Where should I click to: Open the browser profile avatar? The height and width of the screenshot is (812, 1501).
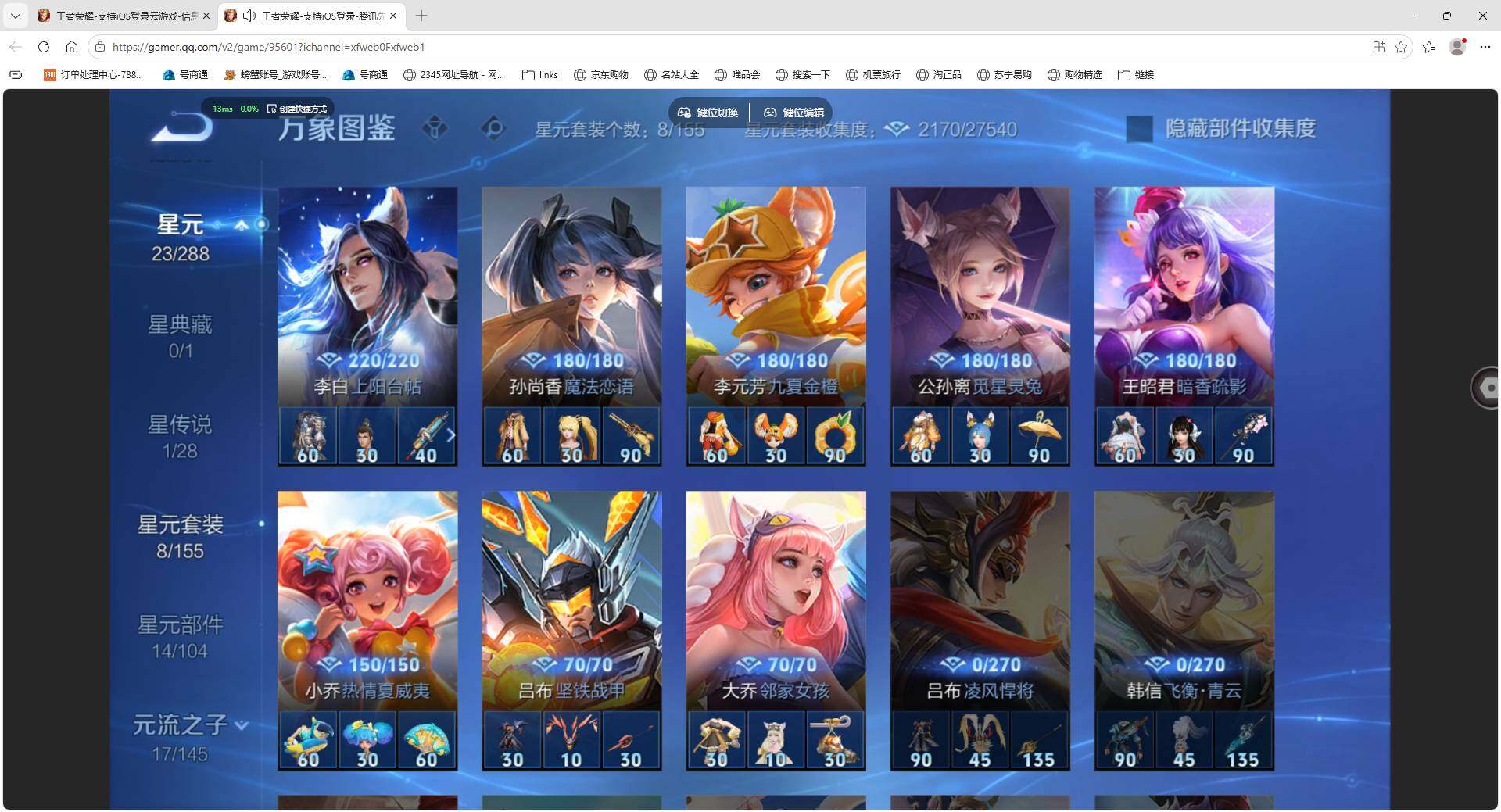1457,47
